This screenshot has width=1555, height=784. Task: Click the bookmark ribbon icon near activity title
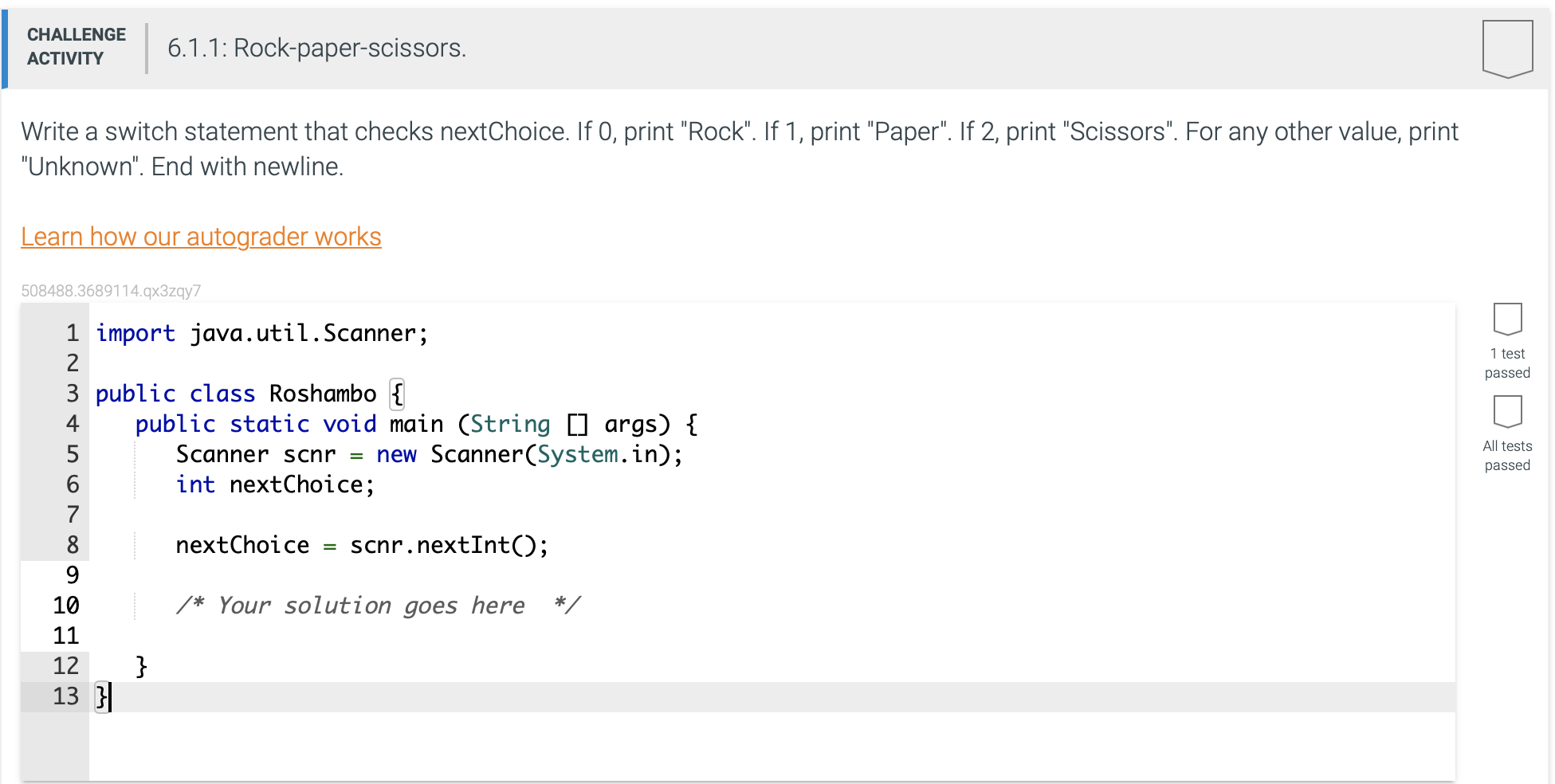[x=1506, y=48]
